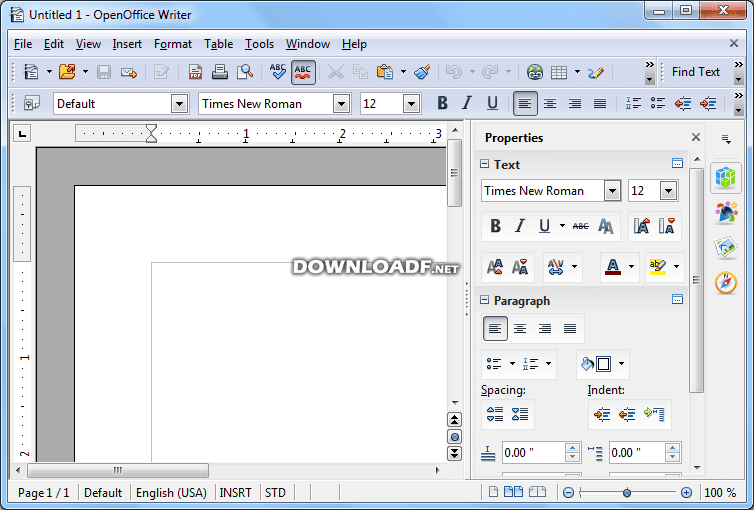Open Character Spacing dropdown arrow
Viewport: 754px width, 510px height.
click(x=574, y=266)
